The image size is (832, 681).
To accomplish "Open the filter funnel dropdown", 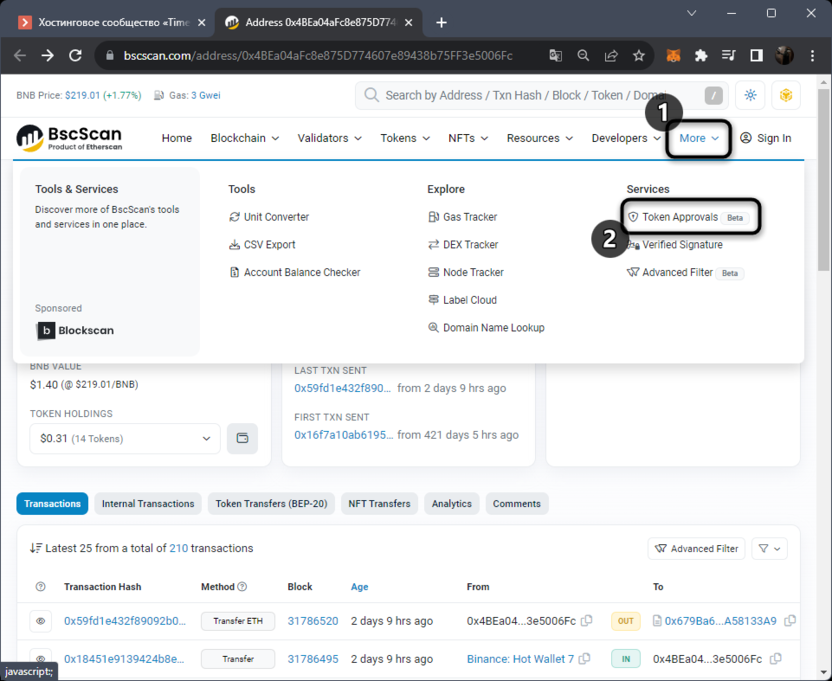I will (x=769, y=548).
